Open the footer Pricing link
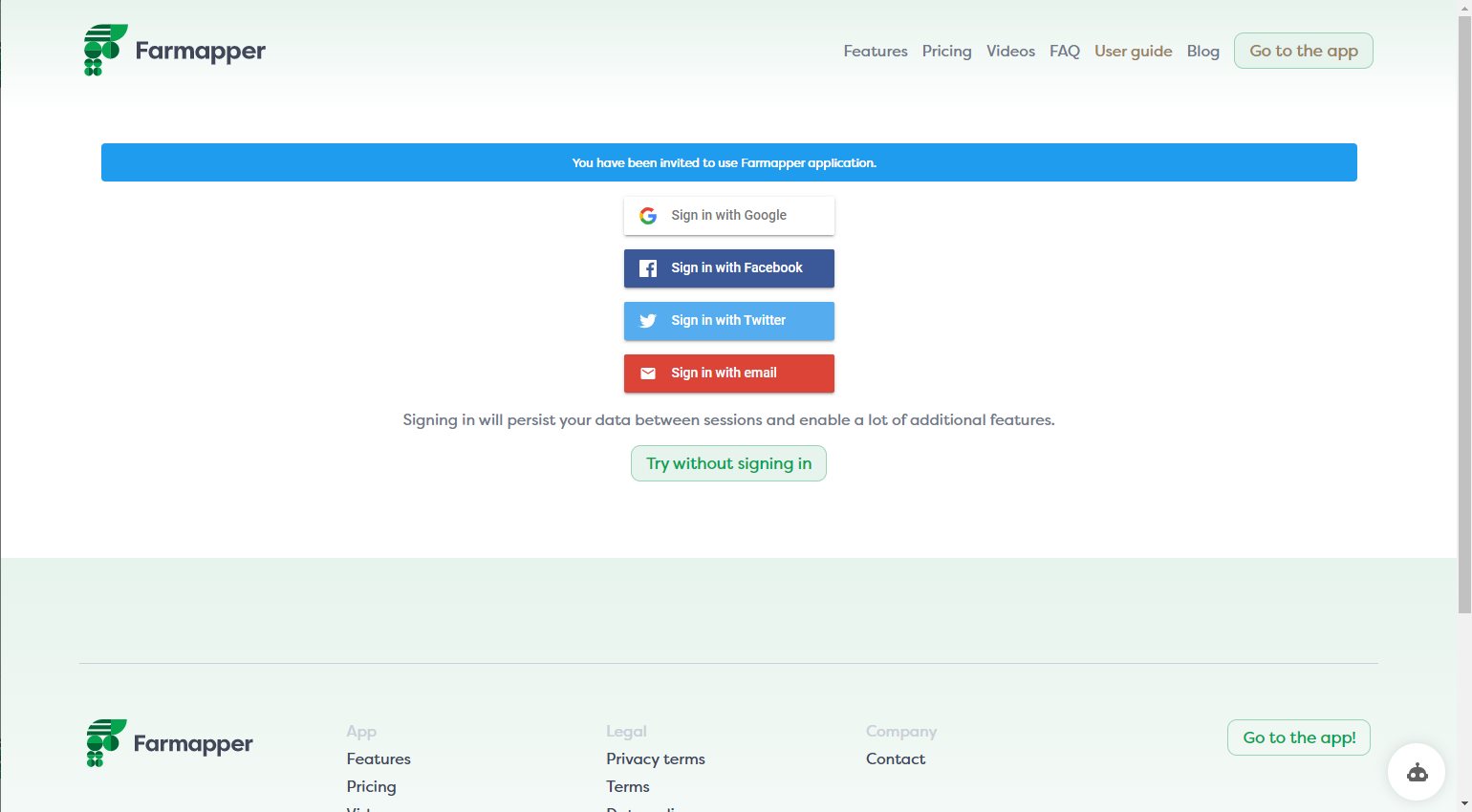This screenshot has width=1472, height=812. 371,786
